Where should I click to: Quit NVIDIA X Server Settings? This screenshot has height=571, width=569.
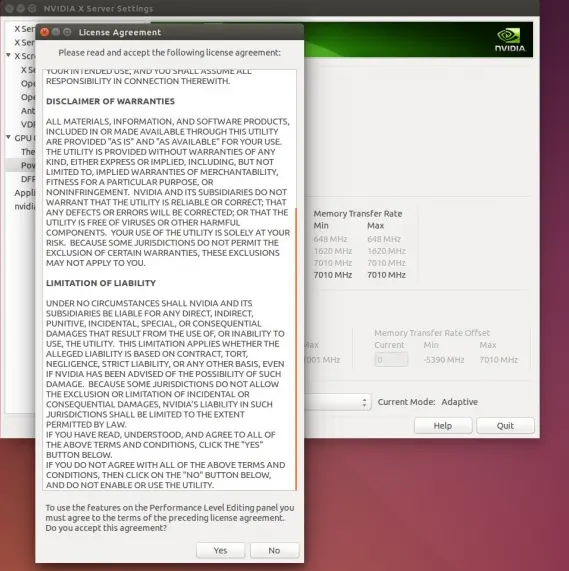(505, 425)
